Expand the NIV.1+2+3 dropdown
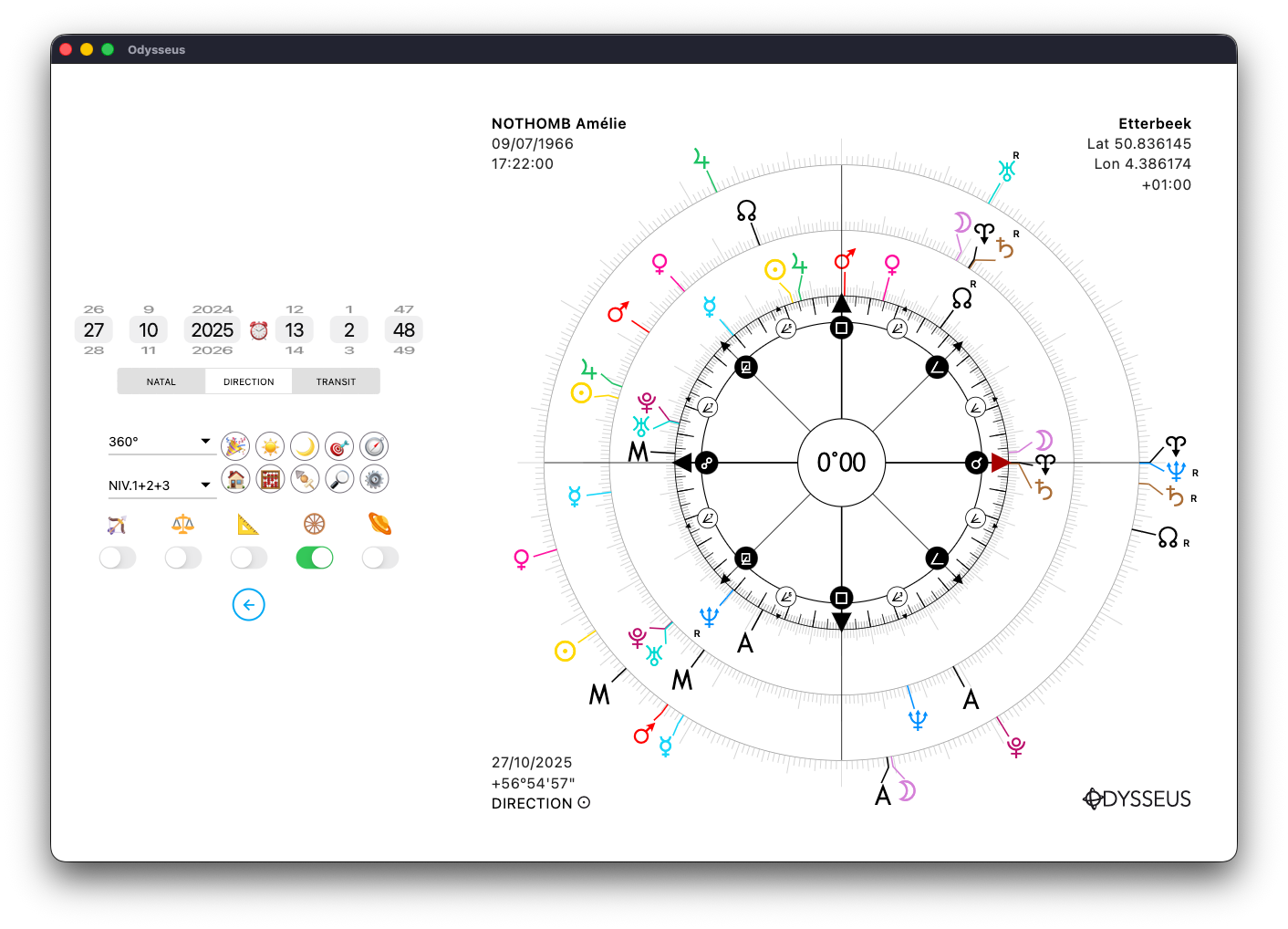 (x=161, y=485)
